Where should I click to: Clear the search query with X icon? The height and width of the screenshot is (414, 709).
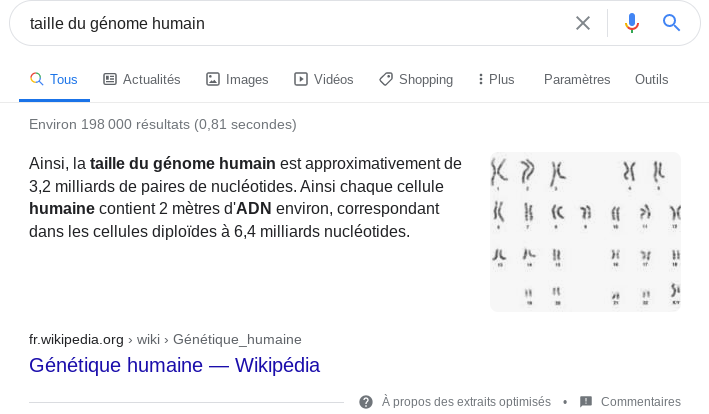[x=583, y=23]
